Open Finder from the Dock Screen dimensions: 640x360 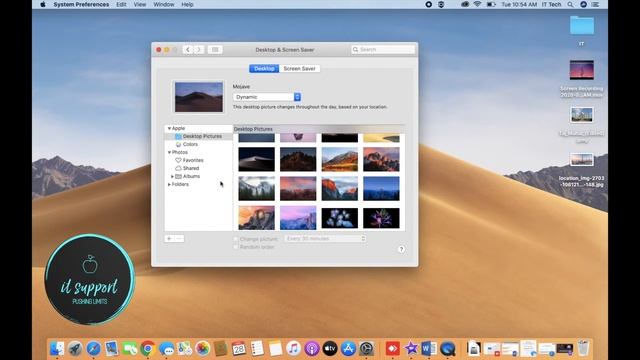57,349
